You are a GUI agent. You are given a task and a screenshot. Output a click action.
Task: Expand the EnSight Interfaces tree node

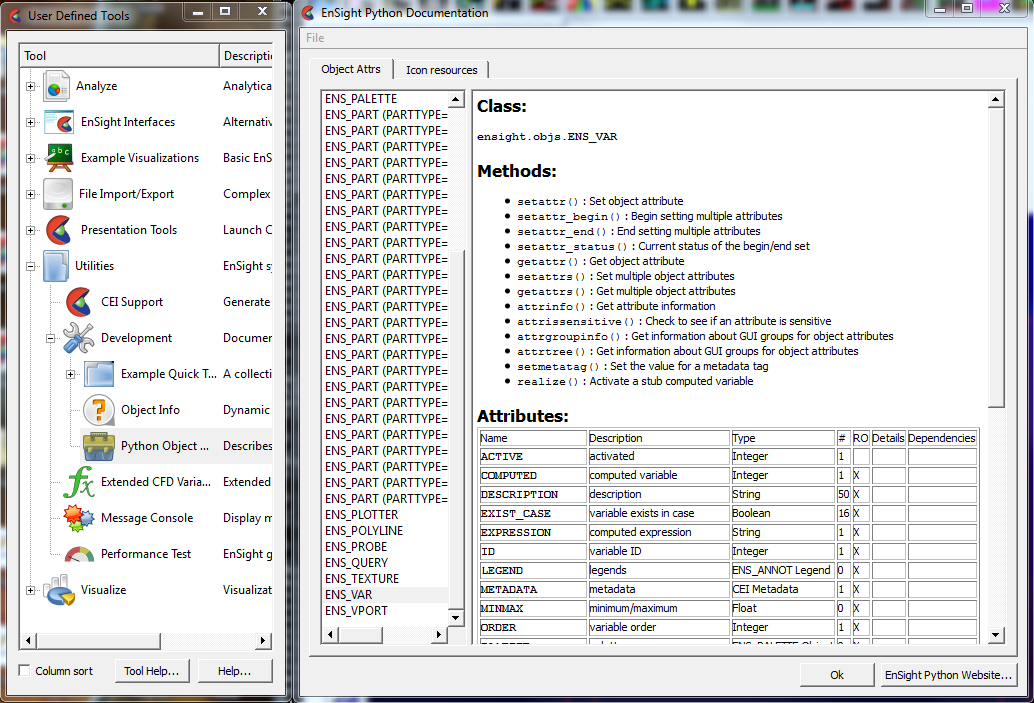click(x=30, y=122)
